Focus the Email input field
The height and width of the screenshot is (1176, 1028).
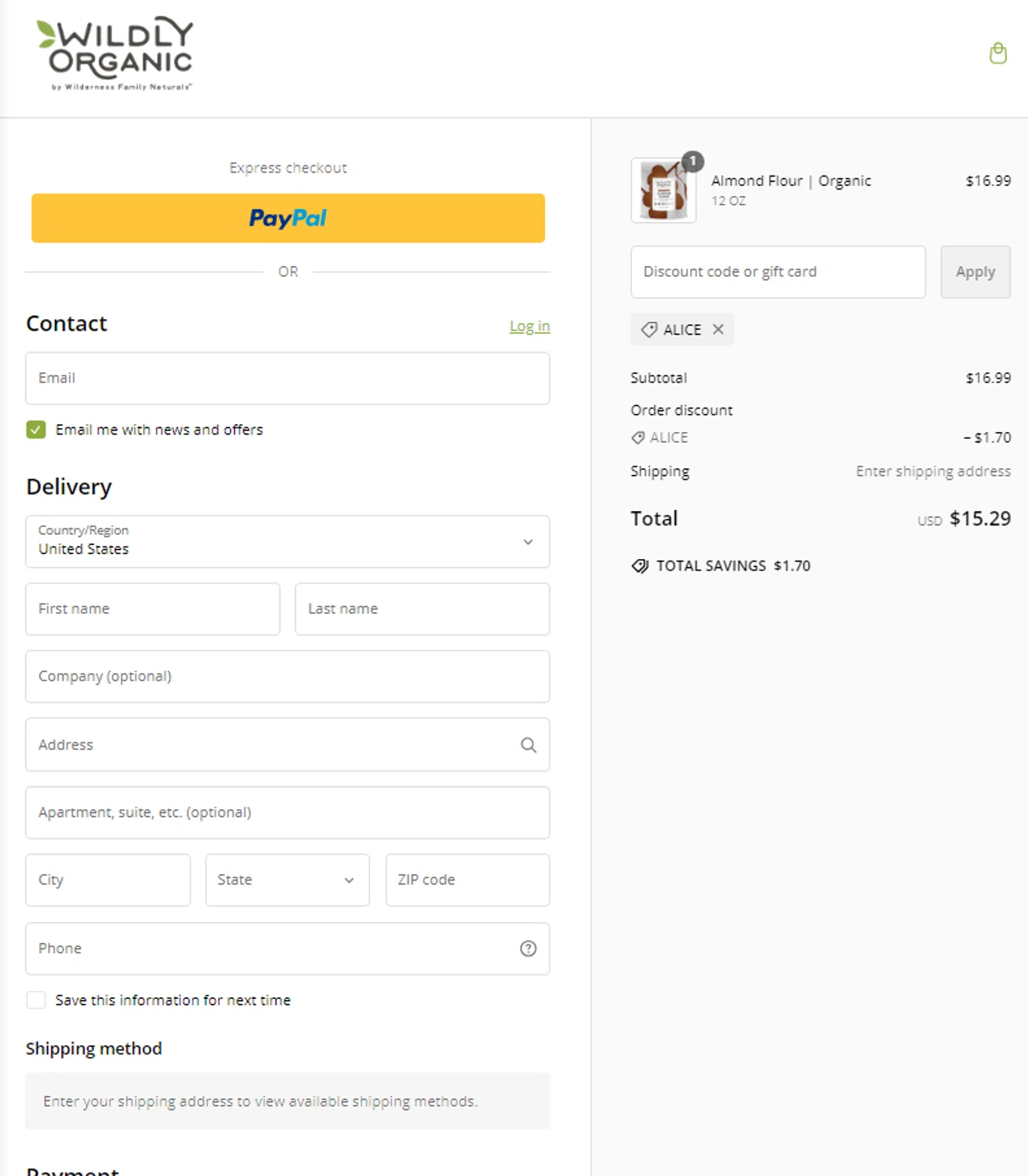[287, 379]
